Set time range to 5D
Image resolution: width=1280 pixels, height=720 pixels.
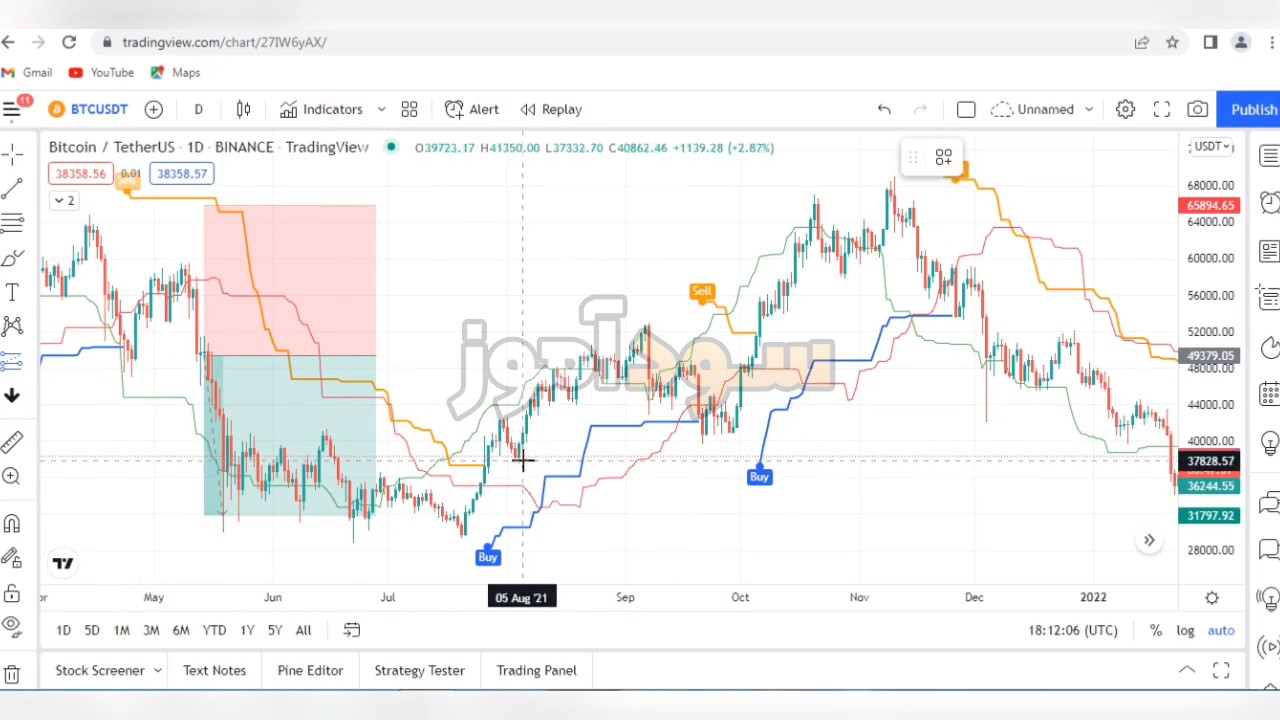pos(92,630)
